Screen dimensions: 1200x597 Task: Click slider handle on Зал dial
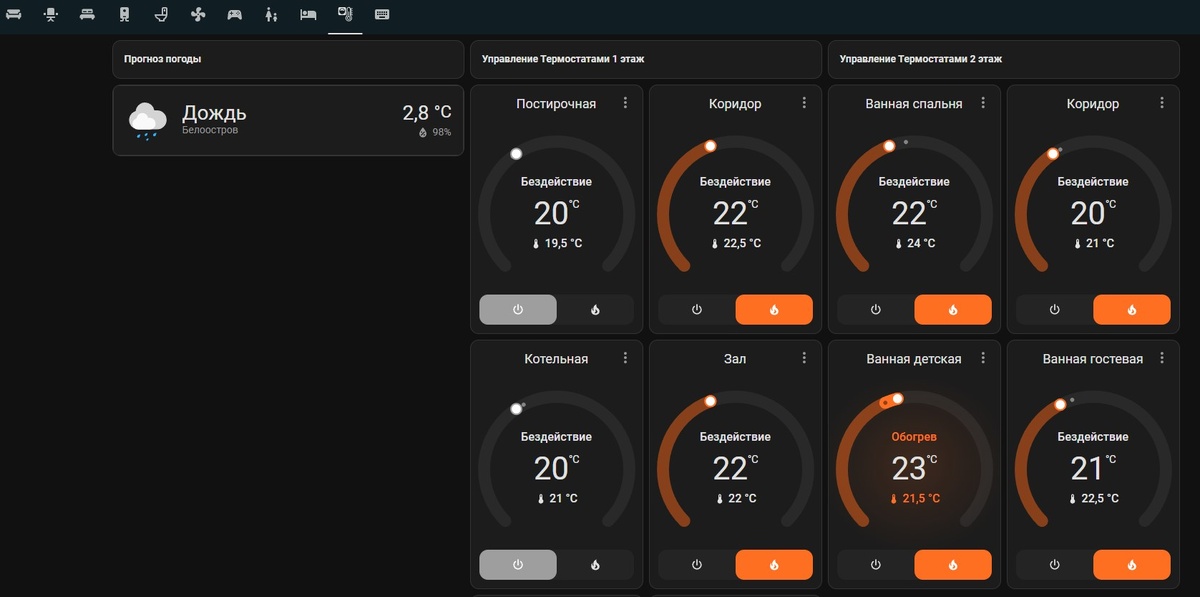(710, 401)
